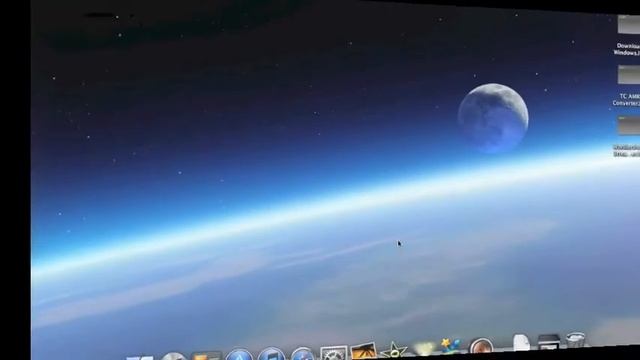Viewport: 640px width, 360px height.
Task: Open the dark stack icon beside Trash
Action: [x=549, y=341]
